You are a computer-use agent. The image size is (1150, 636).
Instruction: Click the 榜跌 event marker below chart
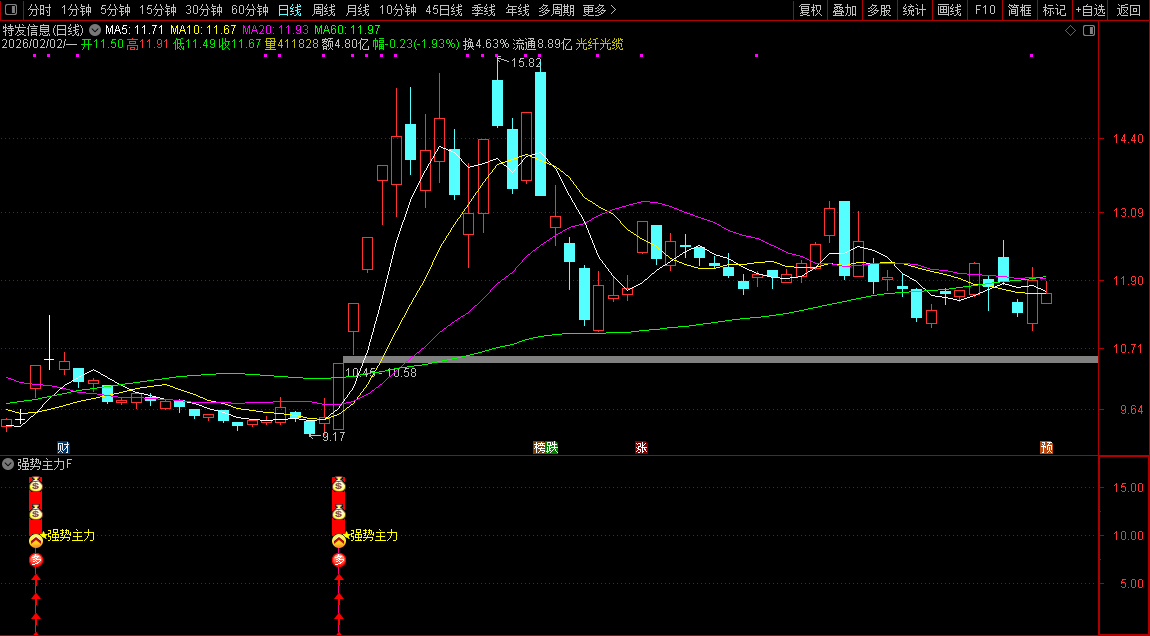[545, 447]
